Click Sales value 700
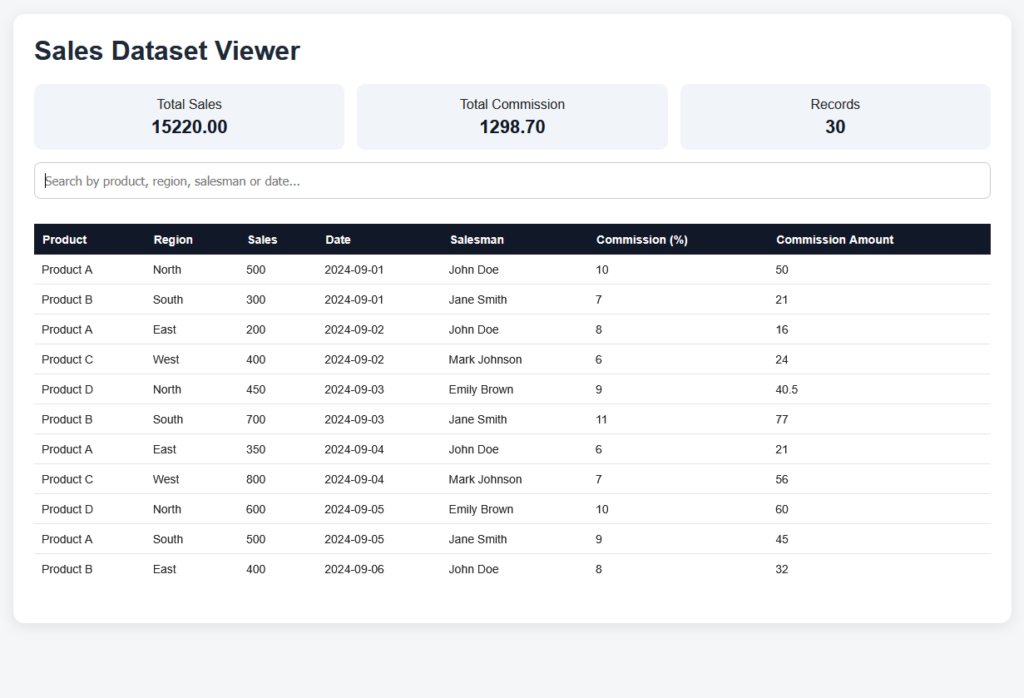 [x=256, y=420]
